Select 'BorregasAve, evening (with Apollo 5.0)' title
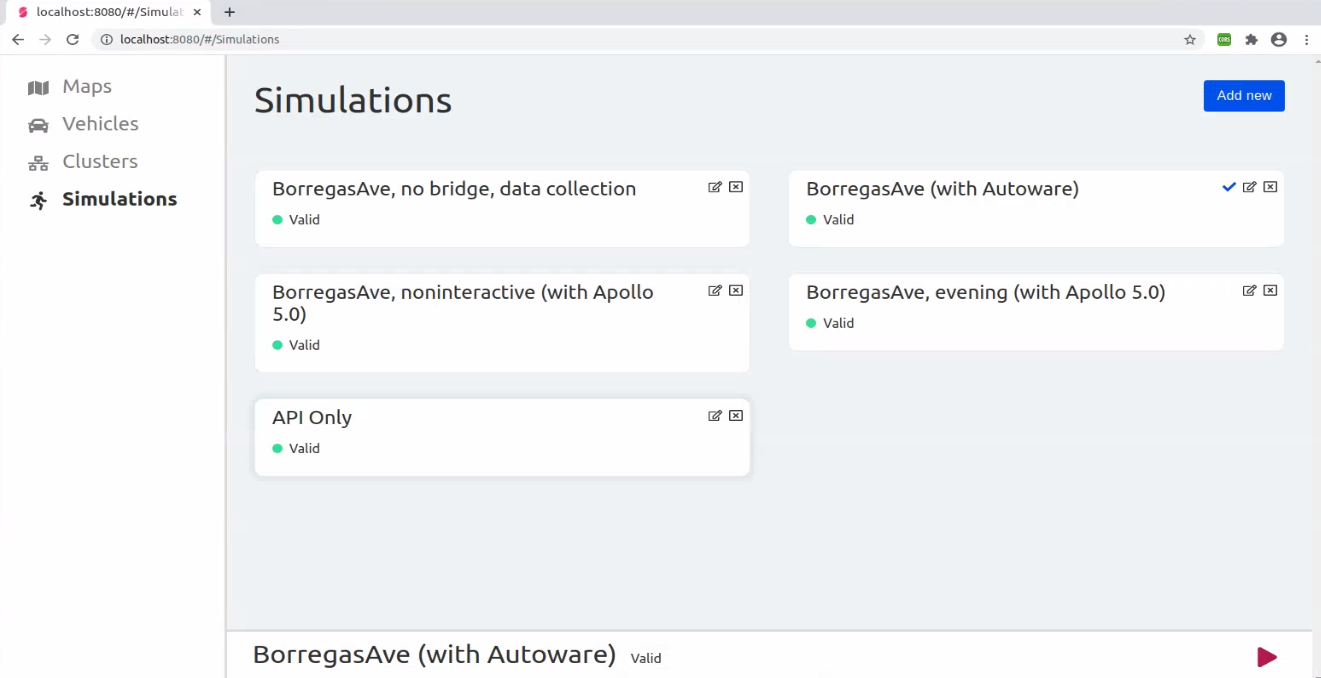This screenshot has width=1321, height=678. coord(986,293)
